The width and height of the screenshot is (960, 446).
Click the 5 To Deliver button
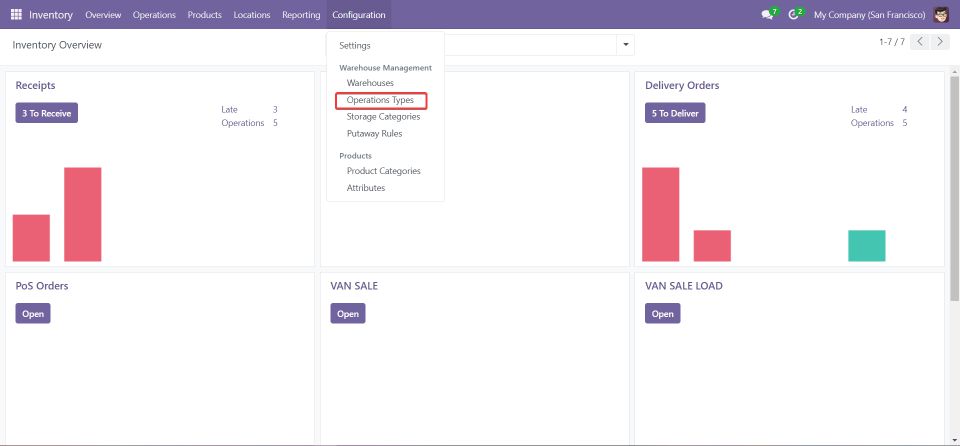[675, 113]
